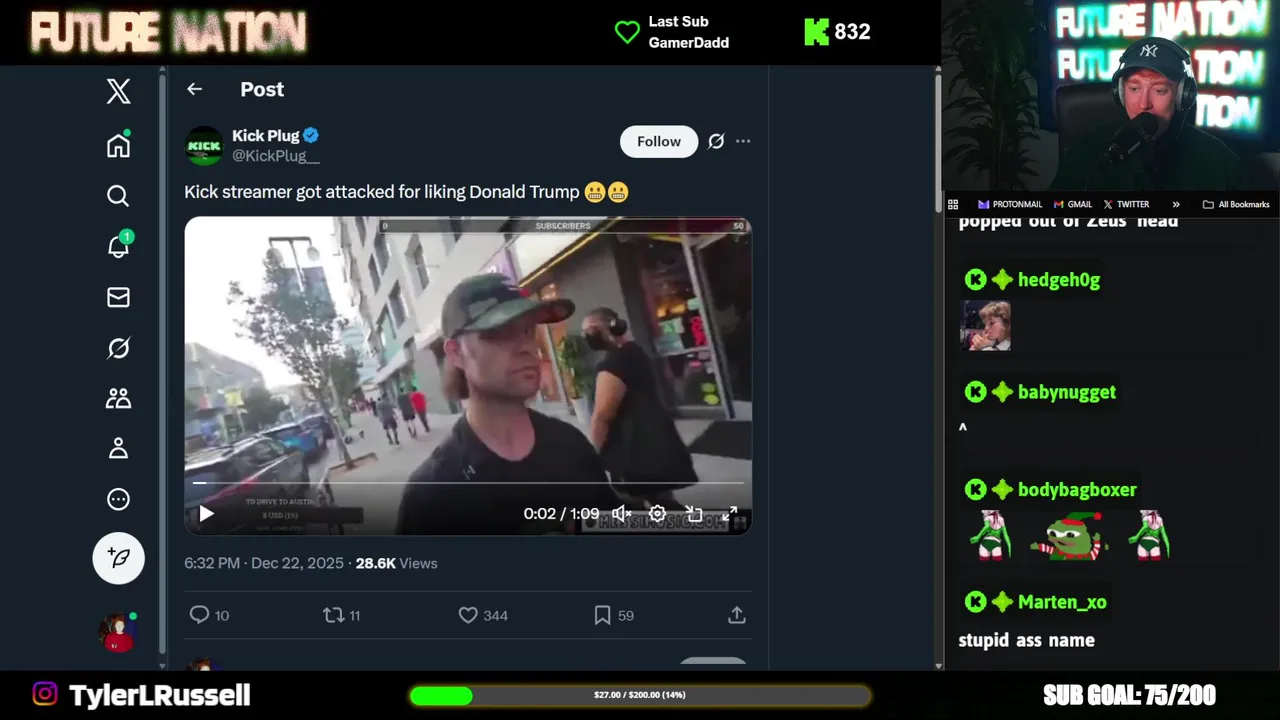Open Notifications bell with badge
1280x720 pixels.
118,246
